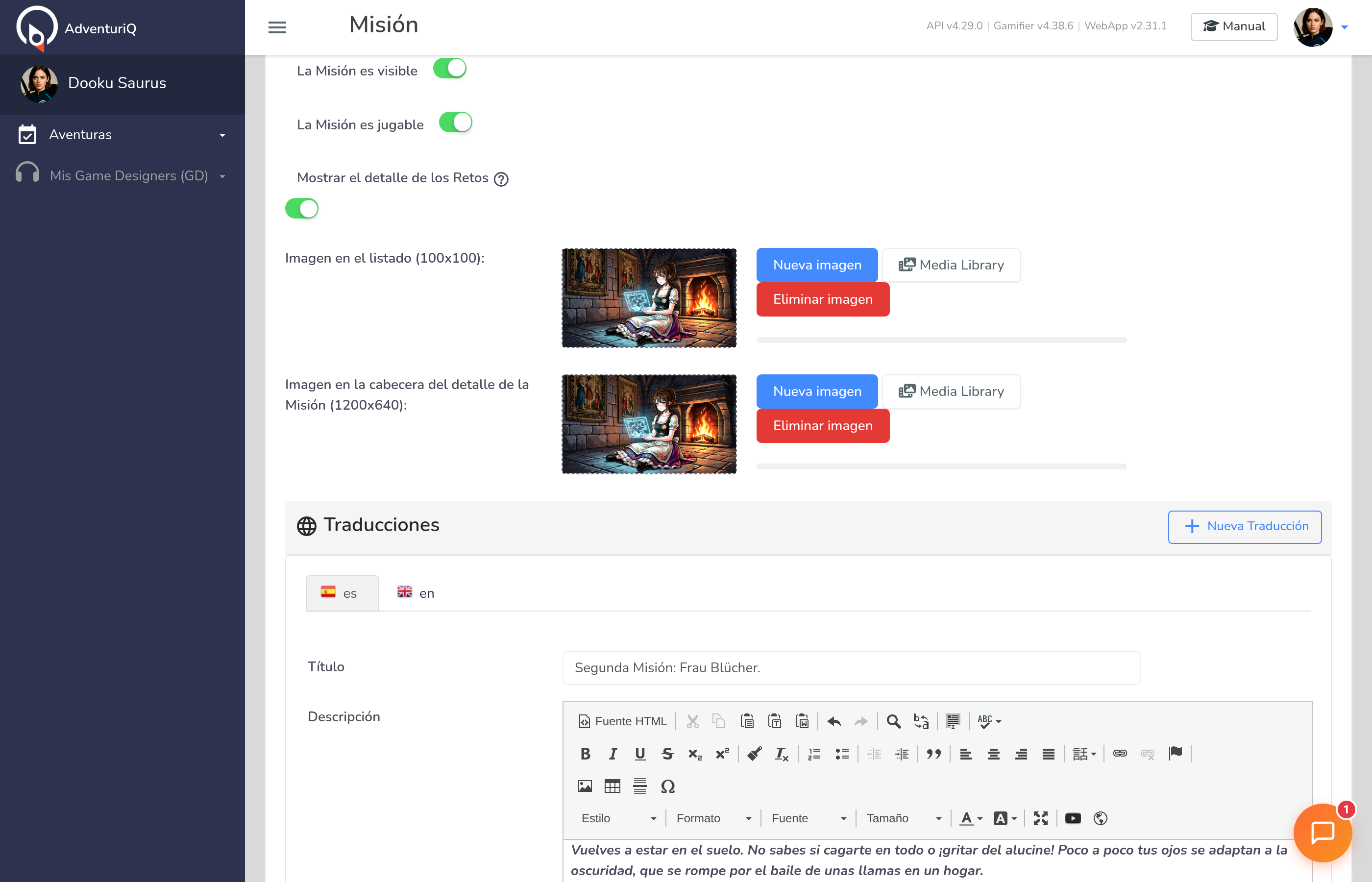This screenshot has height=882, width=1372.
Task: Open the find and replace tool
Action: click(x=921, y=721)
